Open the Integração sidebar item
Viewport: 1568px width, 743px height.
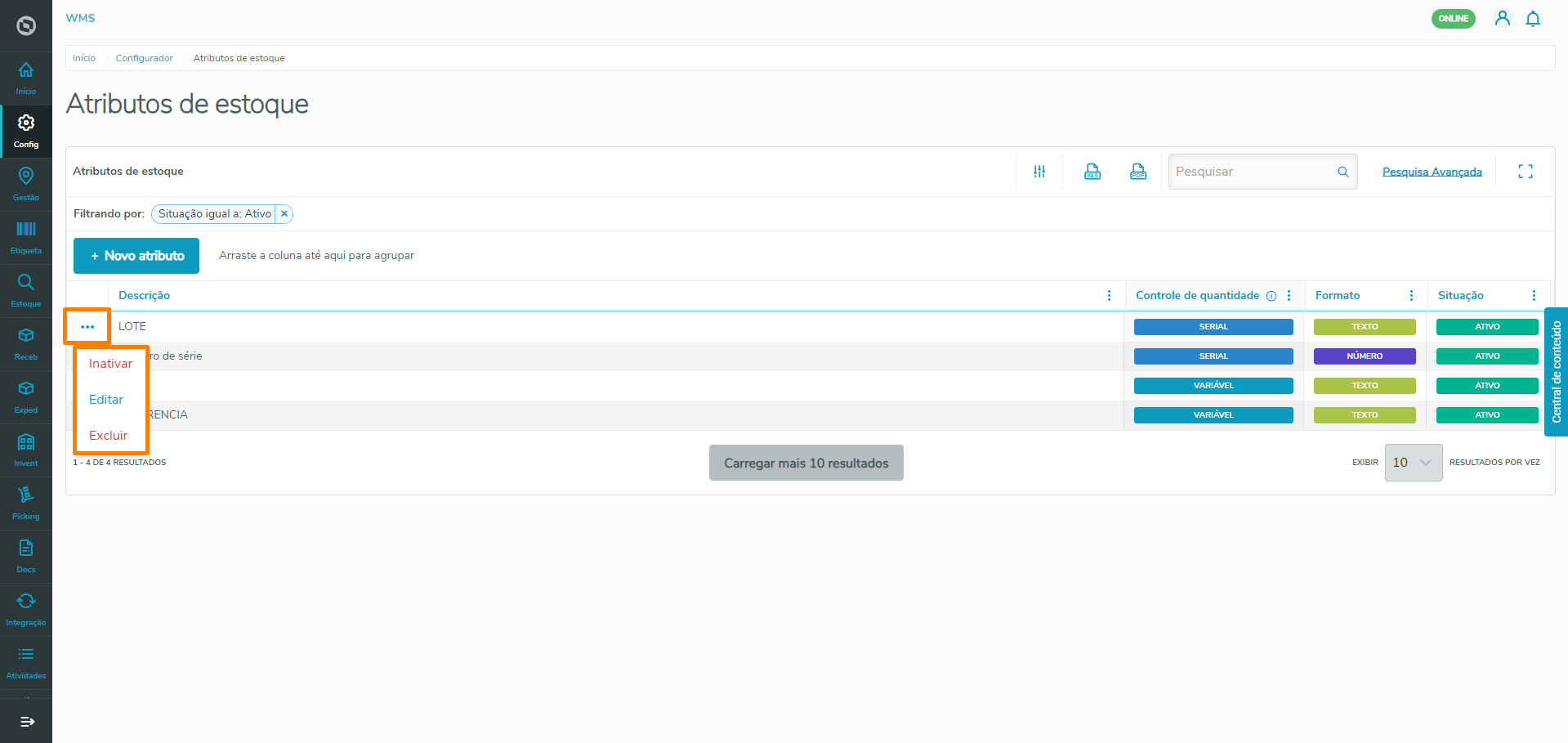[x=26, y=610]
